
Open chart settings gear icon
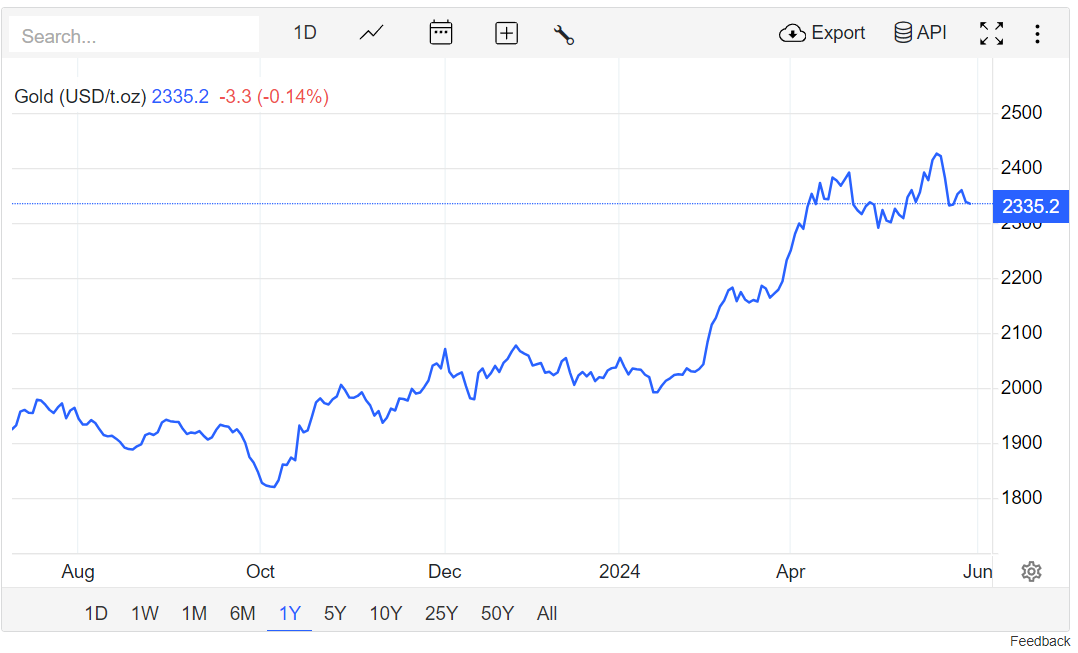(1031, 571)
